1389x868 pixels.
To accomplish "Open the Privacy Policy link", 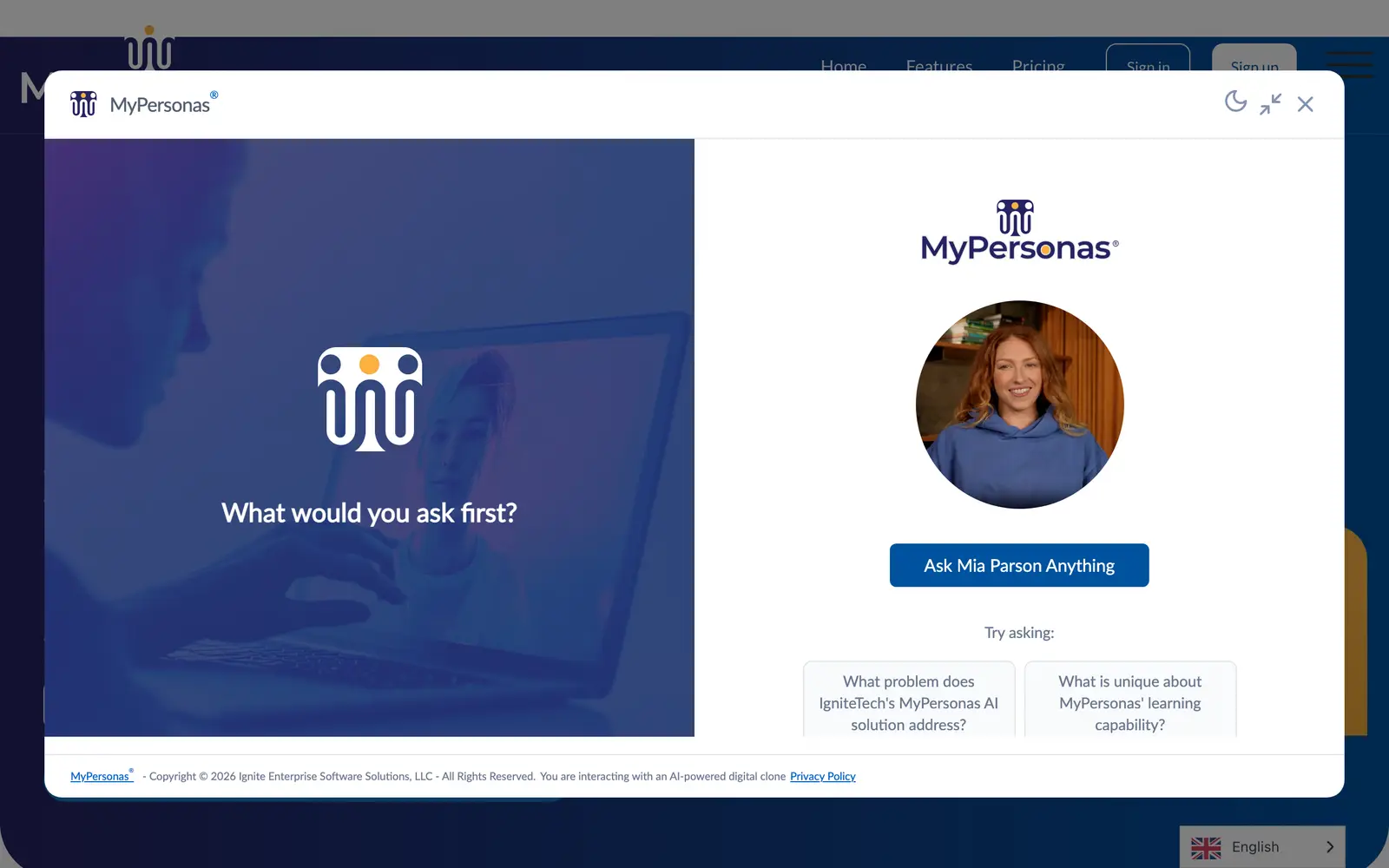I will pyautogui.click(x=822, y=776).
